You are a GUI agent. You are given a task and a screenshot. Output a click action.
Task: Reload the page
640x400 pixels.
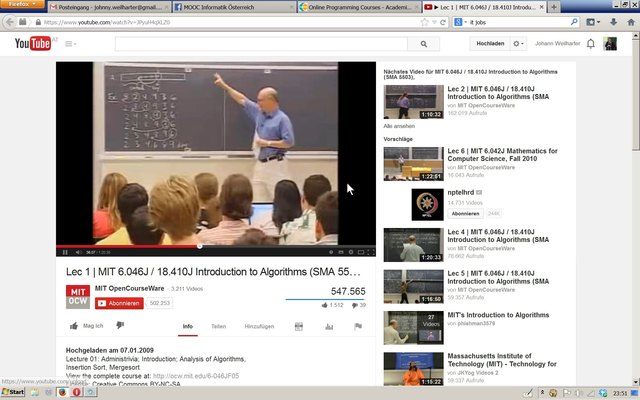point(443,22)
